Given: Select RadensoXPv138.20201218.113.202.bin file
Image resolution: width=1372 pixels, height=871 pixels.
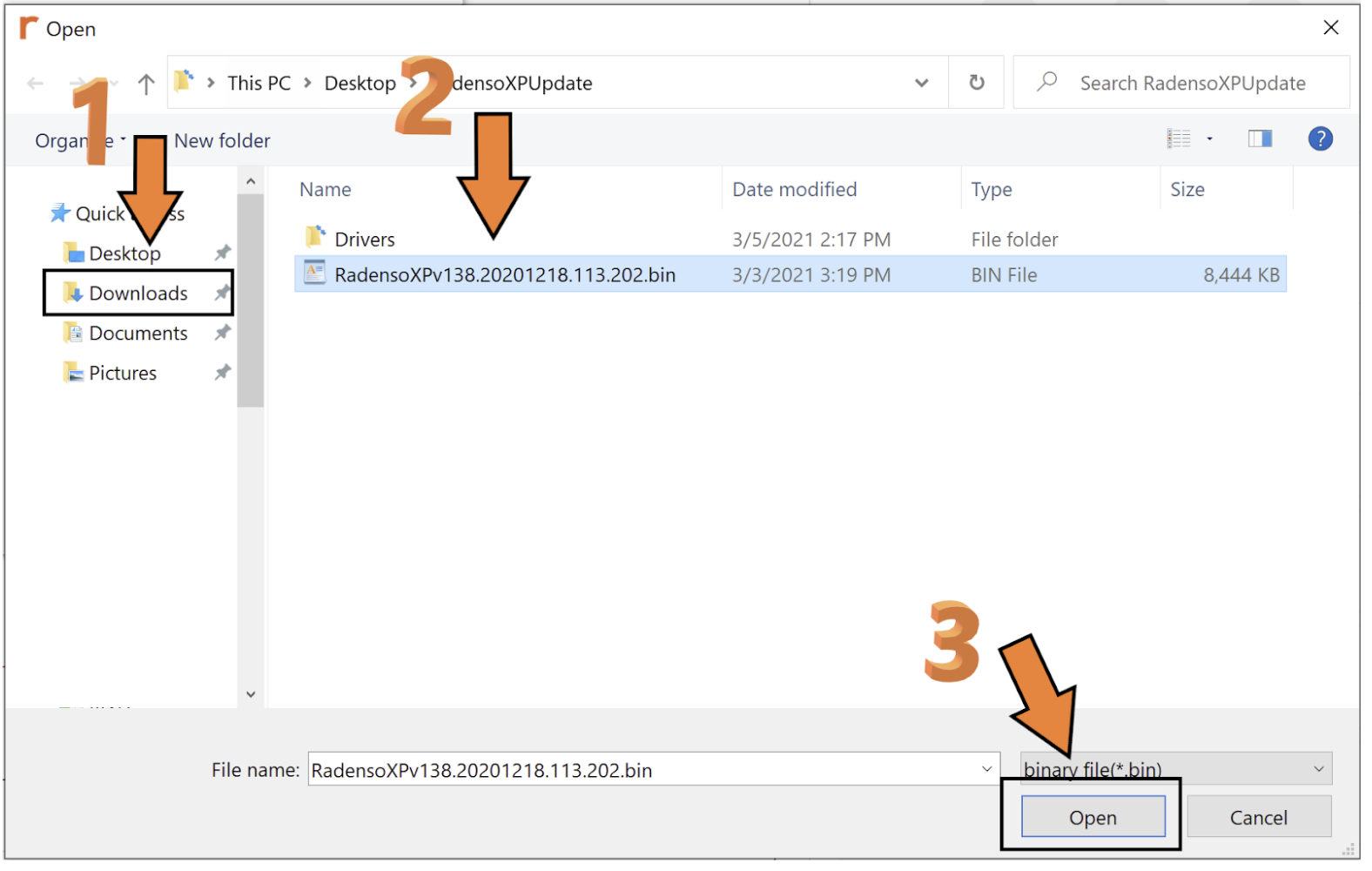Looking at the screenshot, I should 504,275.
